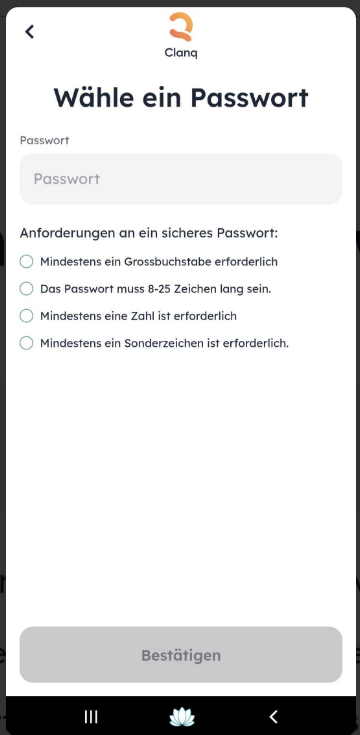
Task: Click the Clanq brand name text
Action: click(x=181, y=53)
